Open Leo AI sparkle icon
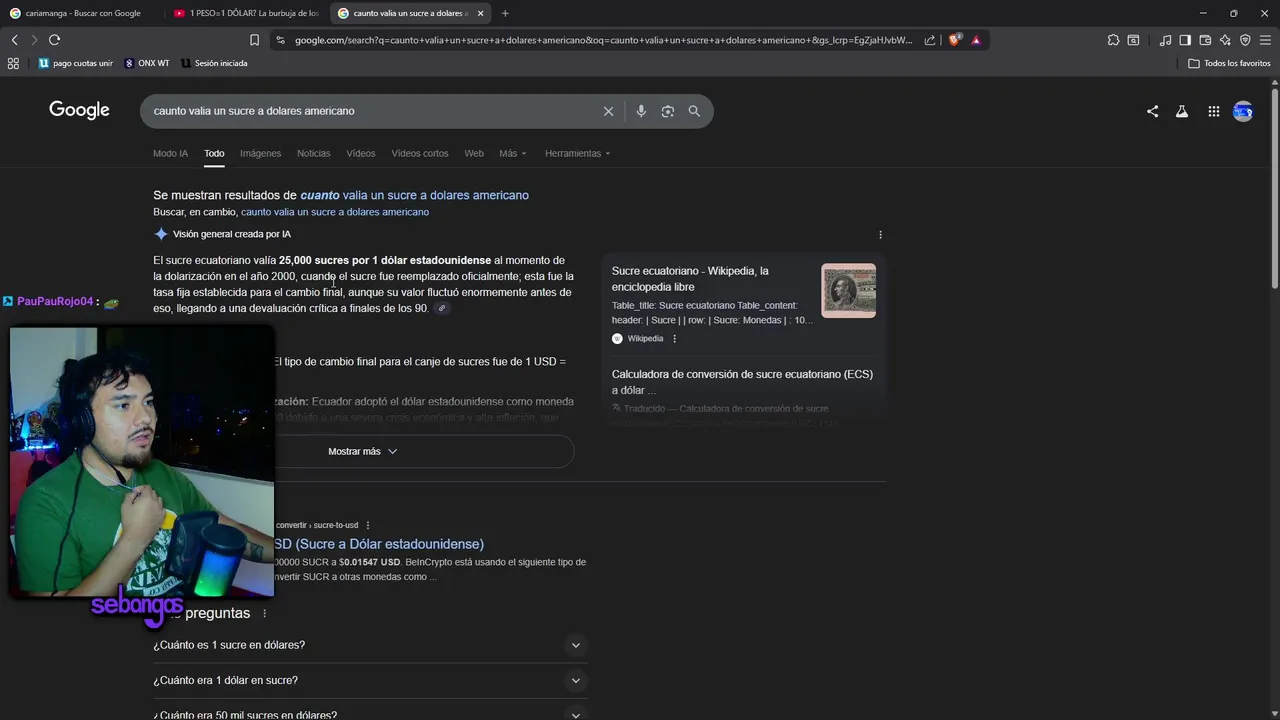 pyautogui.click(x=1225, y=40)
